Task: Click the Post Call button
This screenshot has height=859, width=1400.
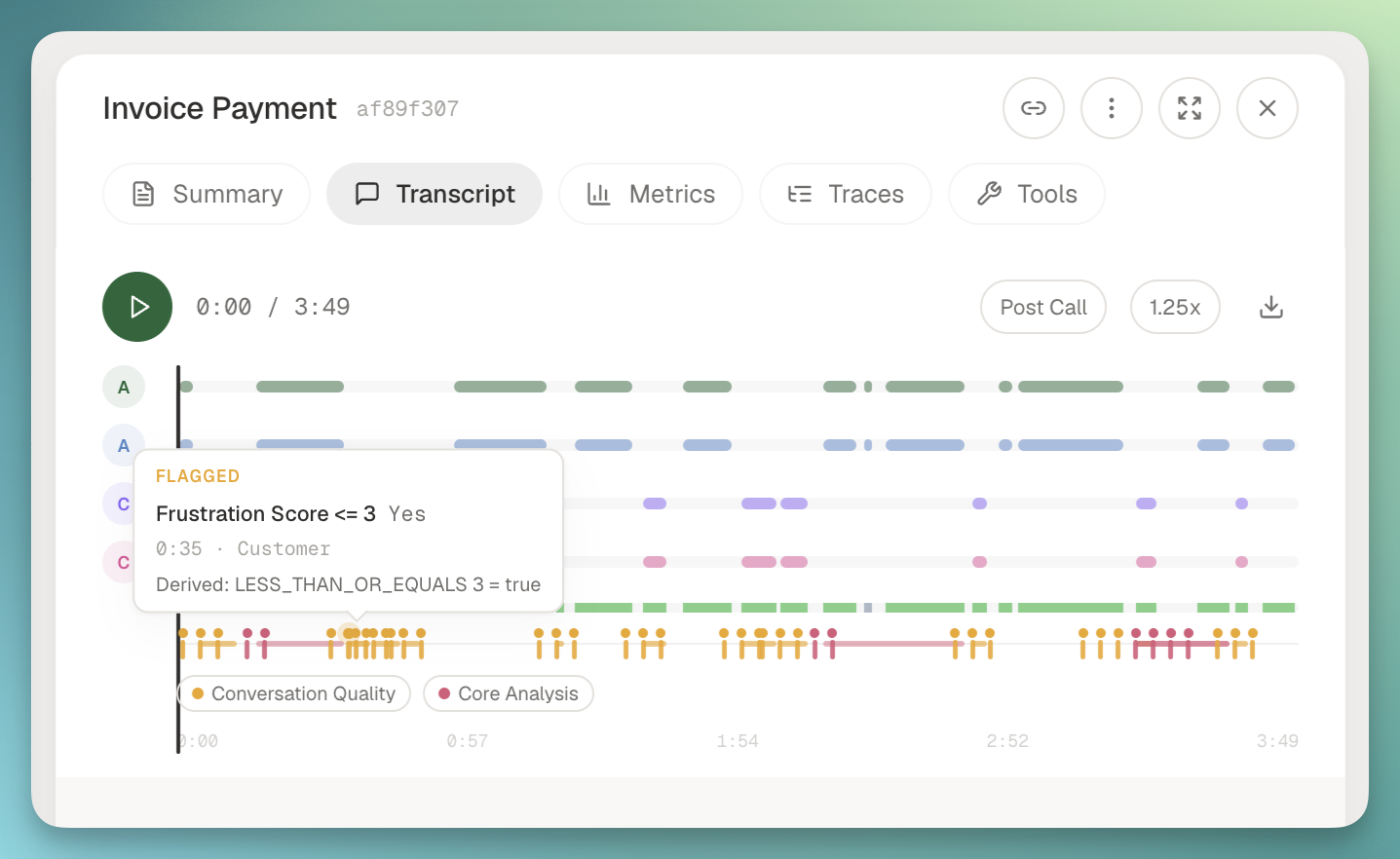Action: click(1043, 307)
